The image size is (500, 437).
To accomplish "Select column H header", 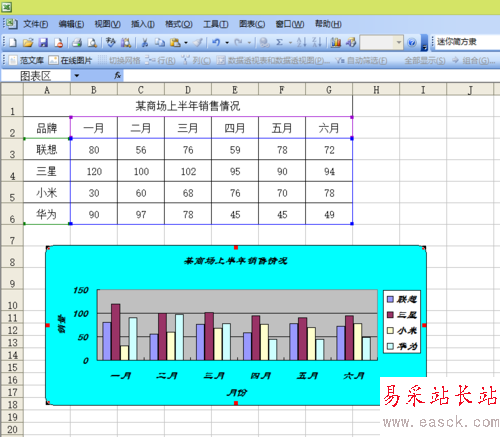I will pos(376,90).
